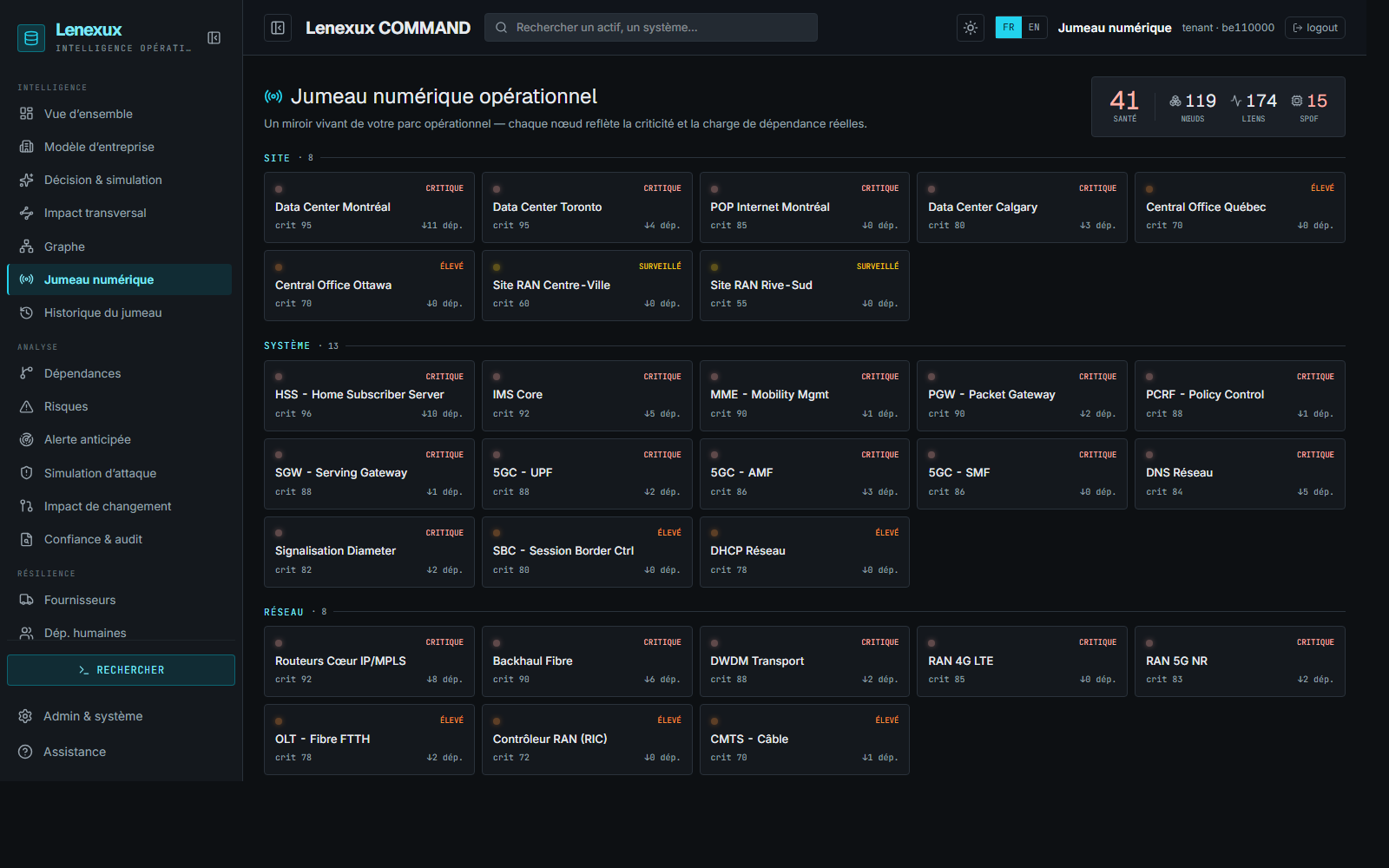
Task: Click the santé score 41
Action: 1124,106
